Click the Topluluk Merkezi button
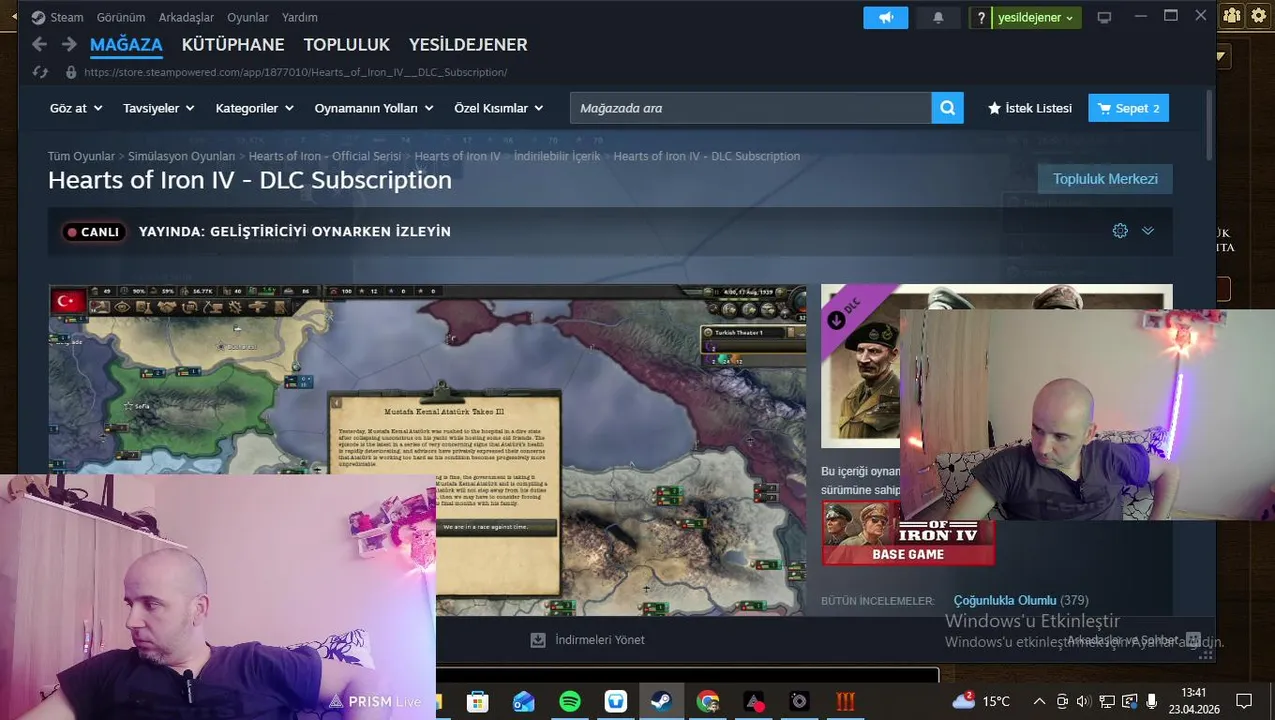The height and width of the screenshot is (720, 1275). click(x=1105, y=179)
